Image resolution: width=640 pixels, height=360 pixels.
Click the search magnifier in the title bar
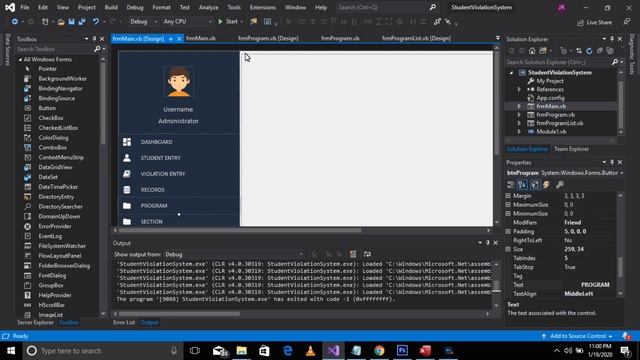433,7
